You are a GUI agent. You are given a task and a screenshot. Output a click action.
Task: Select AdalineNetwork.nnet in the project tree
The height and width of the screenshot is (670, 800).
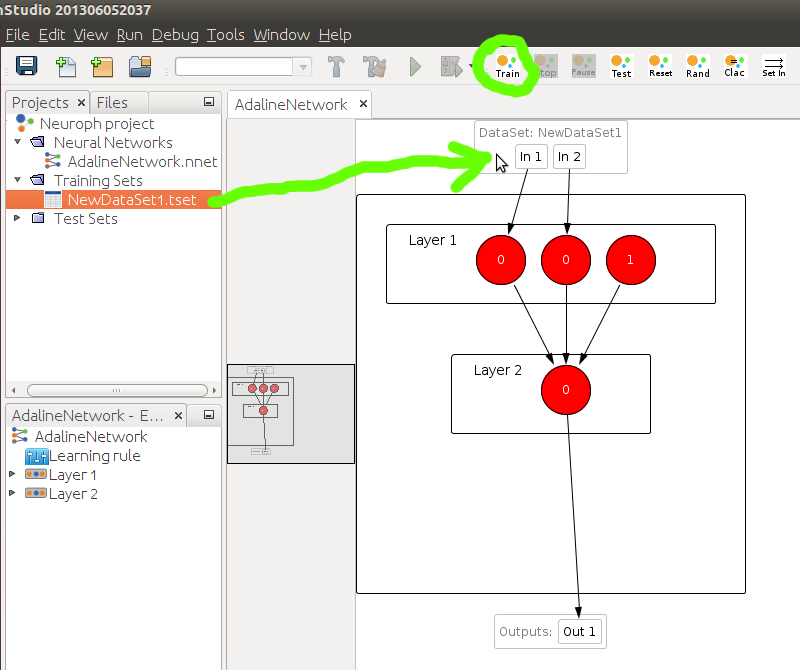[x=142, y=162]
